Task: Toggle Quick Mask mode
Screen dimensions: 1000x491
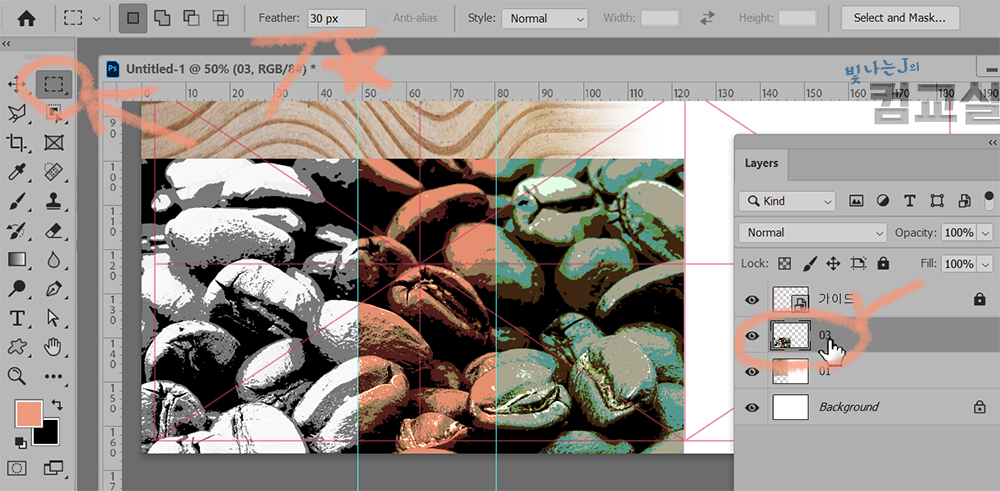Action: pyautogui.click(x=17, y=468)
